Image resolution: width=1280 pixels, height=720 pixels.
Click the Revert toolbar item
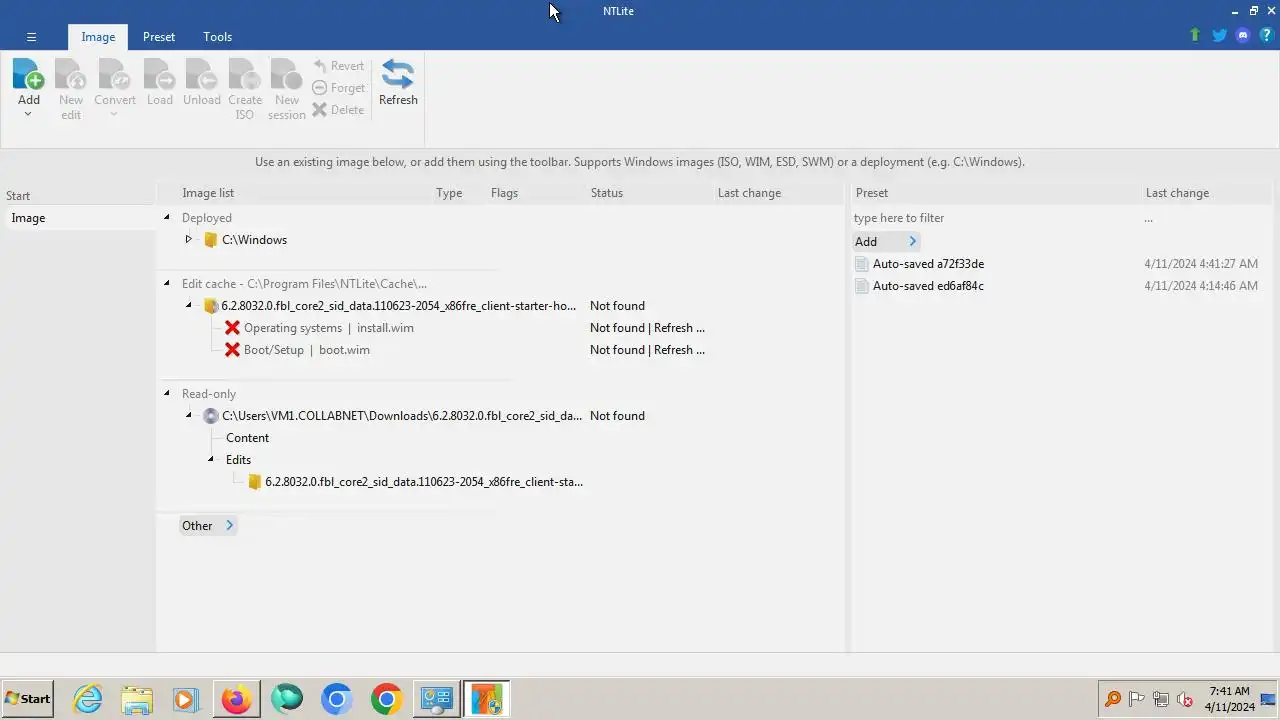pyautogui.click(x=338, y=66)
